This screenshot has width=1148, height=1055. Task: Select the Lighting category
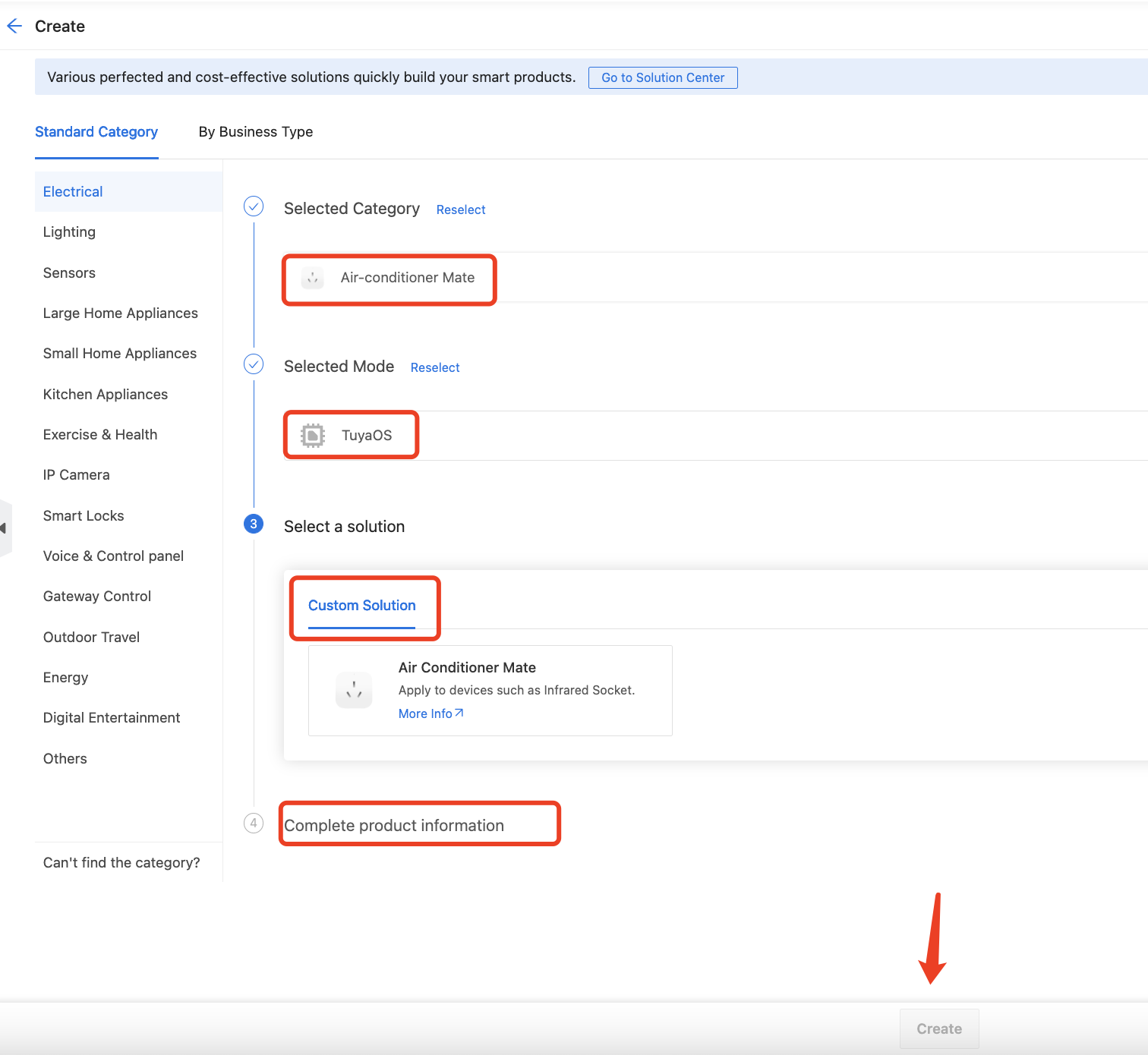[128, 232]
